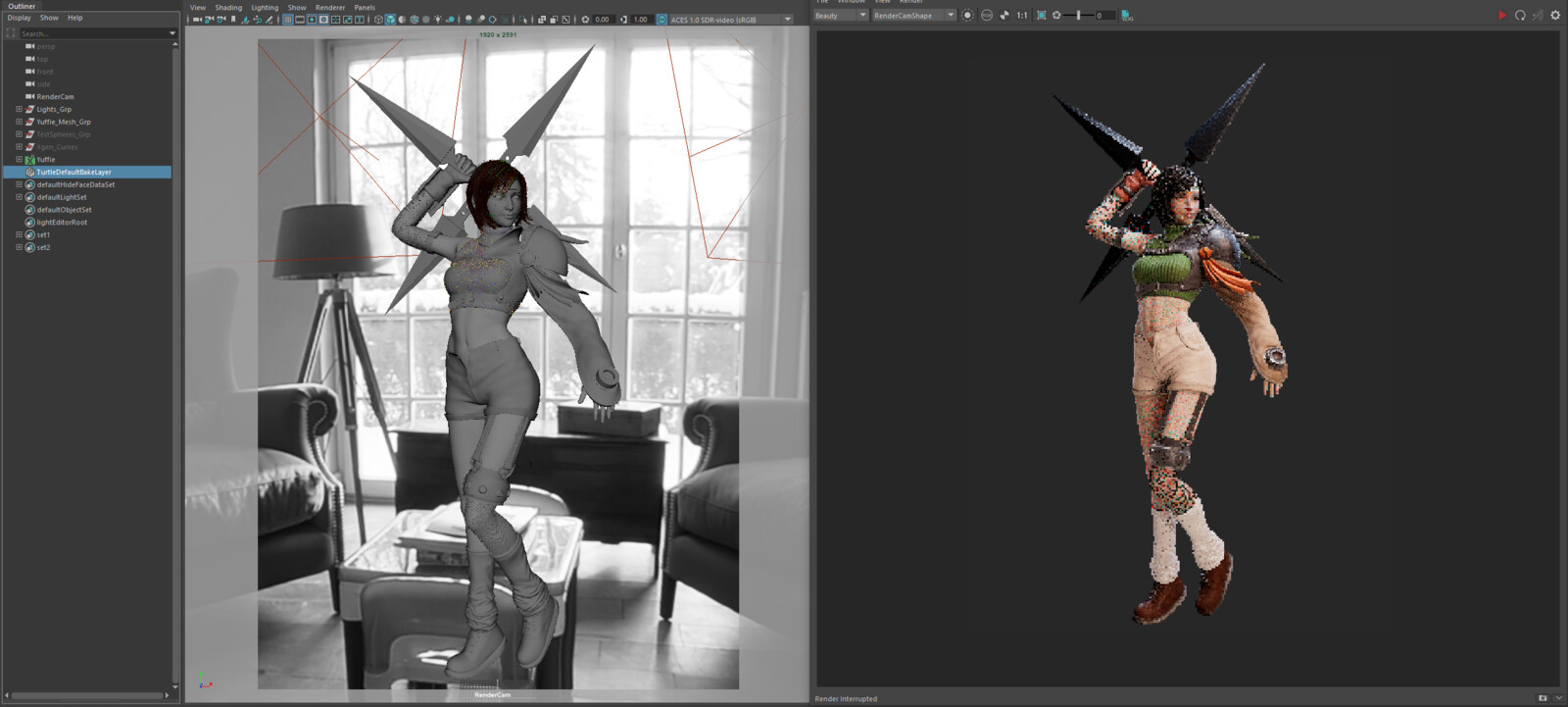Click the Select Camera icon in viewport toolbar

click(196, 20)
